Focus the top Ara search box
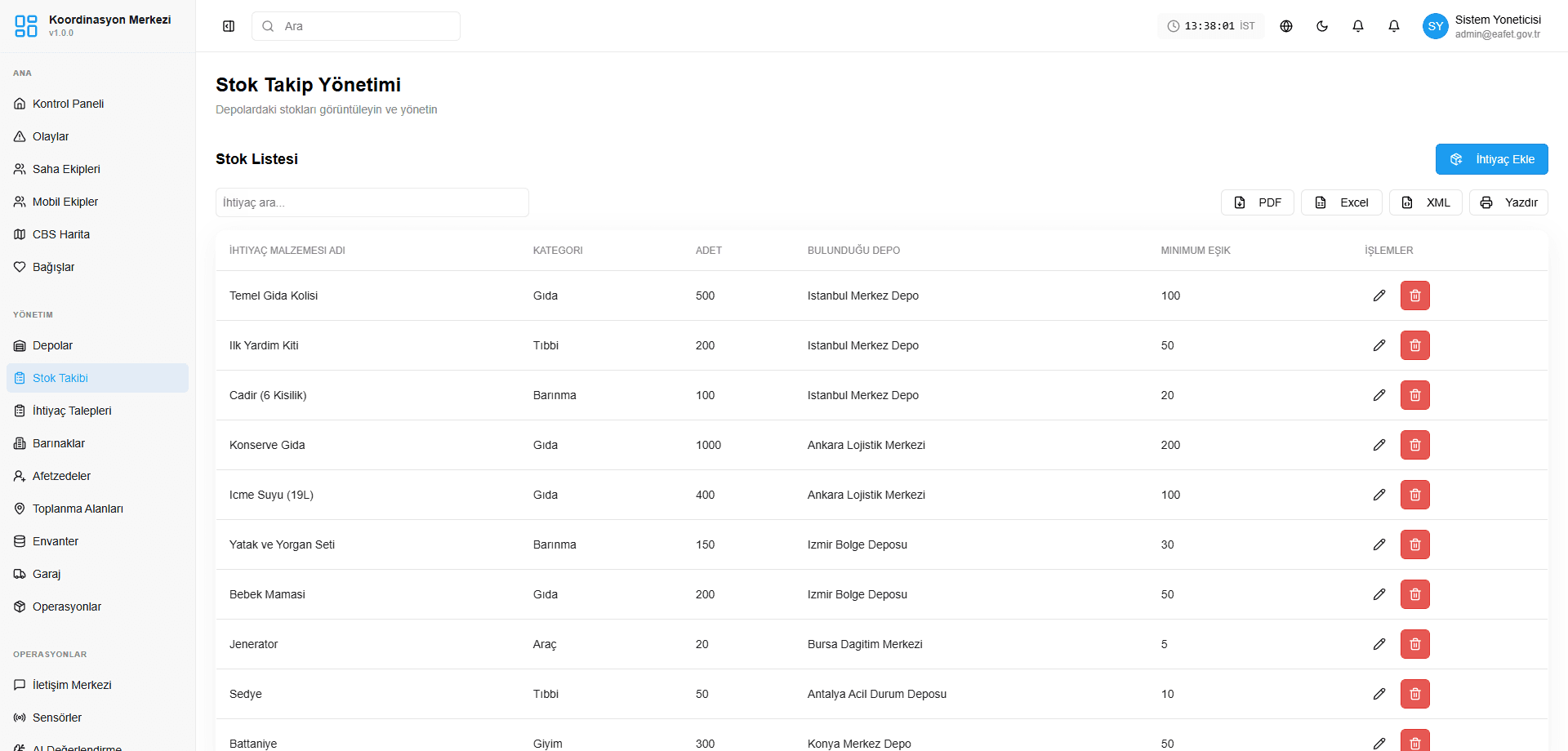The image size is (1568, 751). [356, 26]
